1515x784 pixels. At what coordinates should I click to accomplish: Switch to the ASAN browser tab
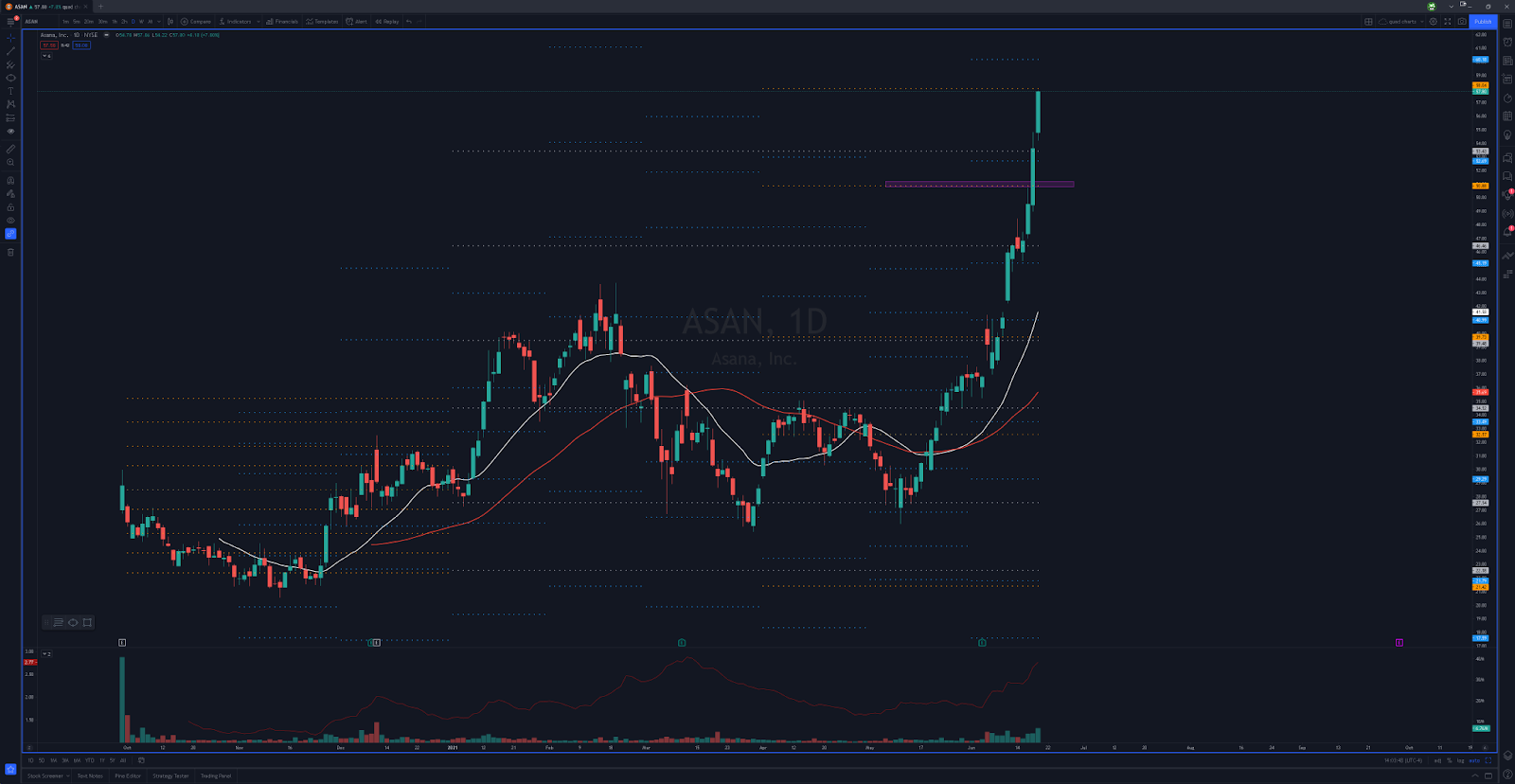coord(45,7)
